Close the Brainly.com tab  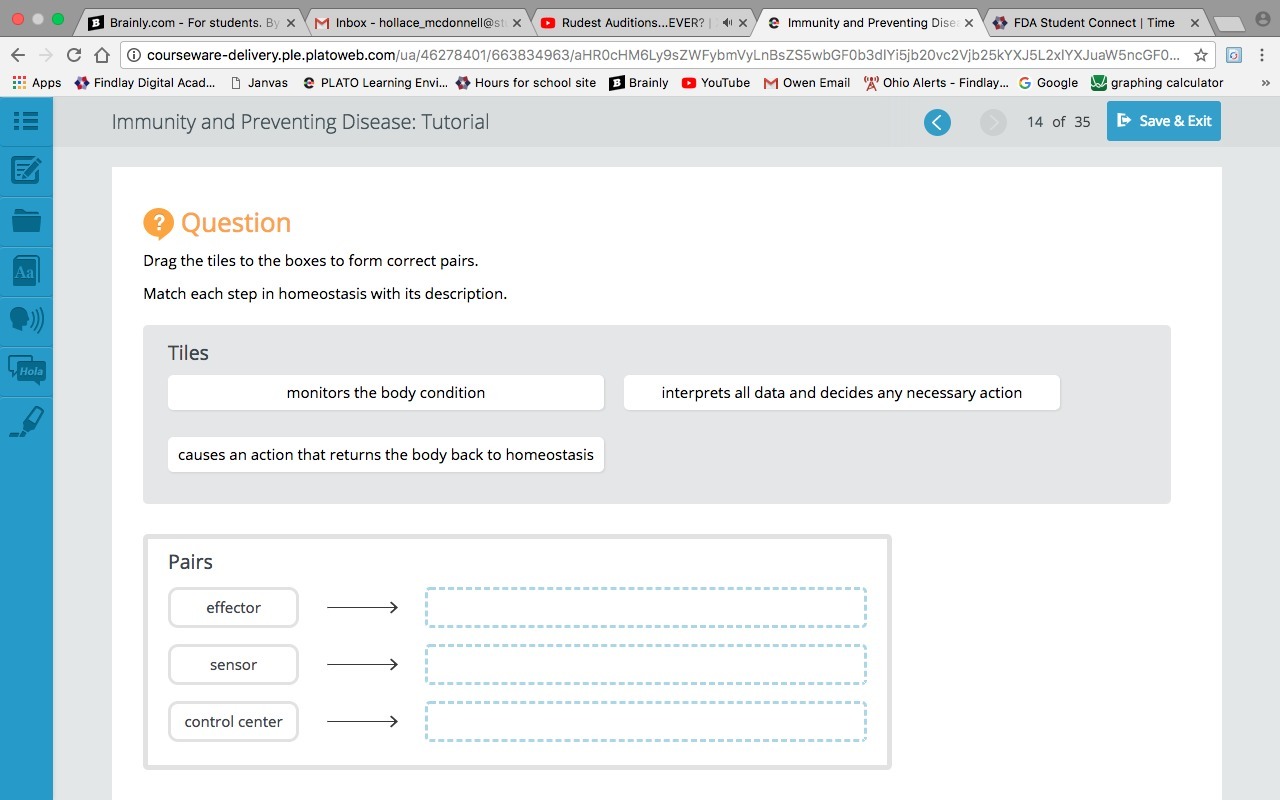point(291,22)
